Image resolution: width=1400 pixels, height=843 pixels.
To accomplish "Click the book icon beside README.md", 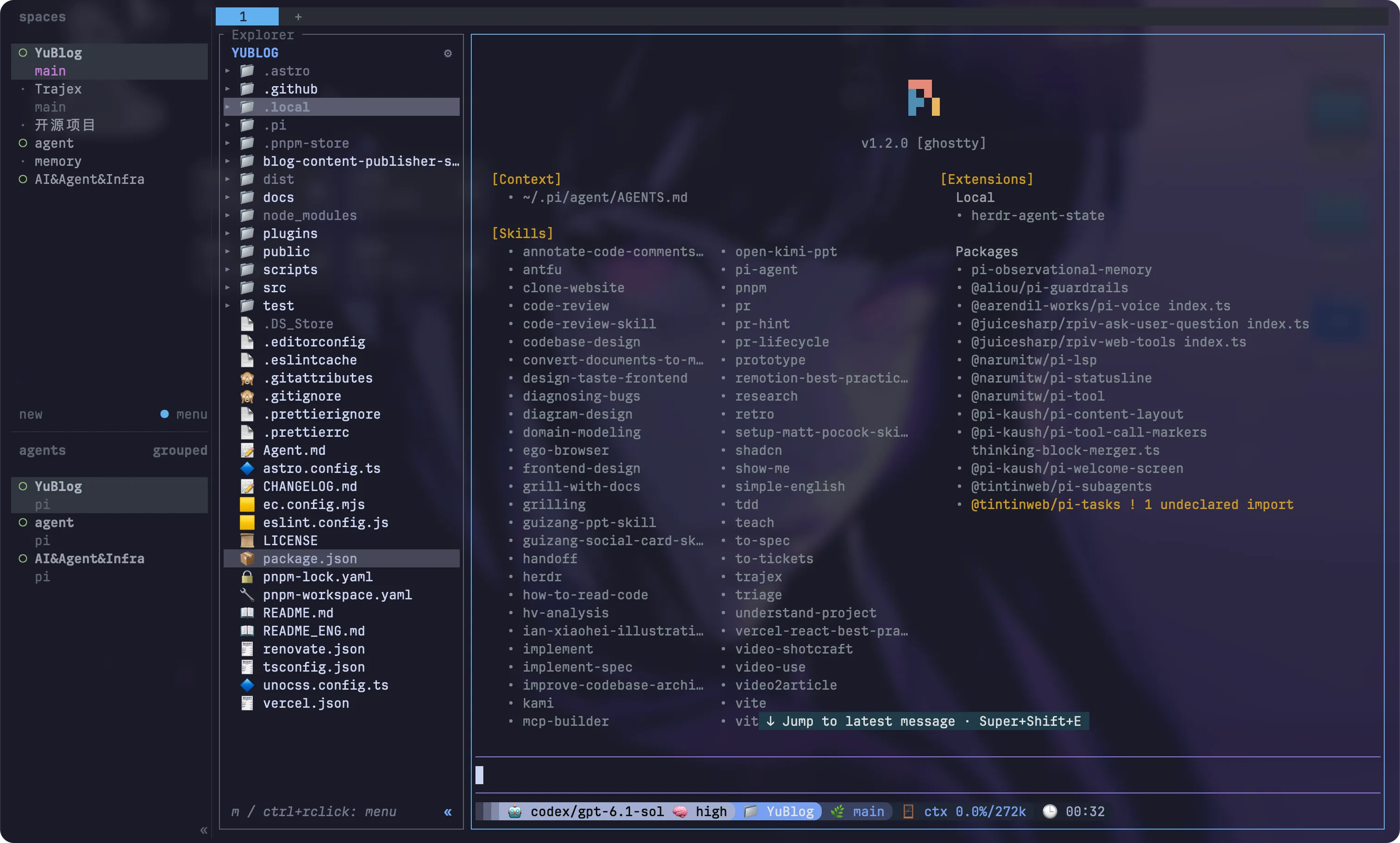I will [x=247, y=613].
